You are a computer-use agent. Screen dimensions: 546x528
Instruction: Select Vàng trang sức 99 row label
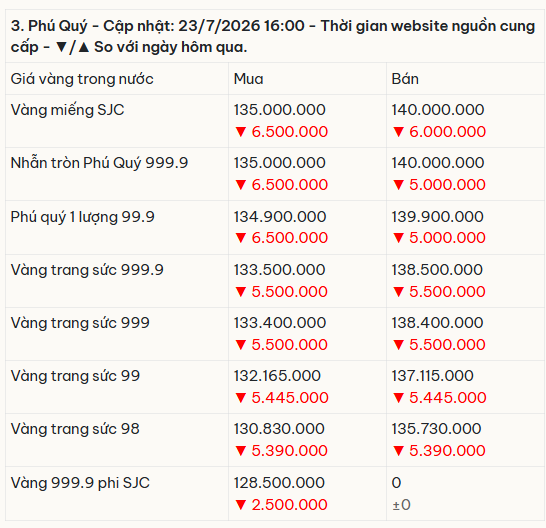75,376
